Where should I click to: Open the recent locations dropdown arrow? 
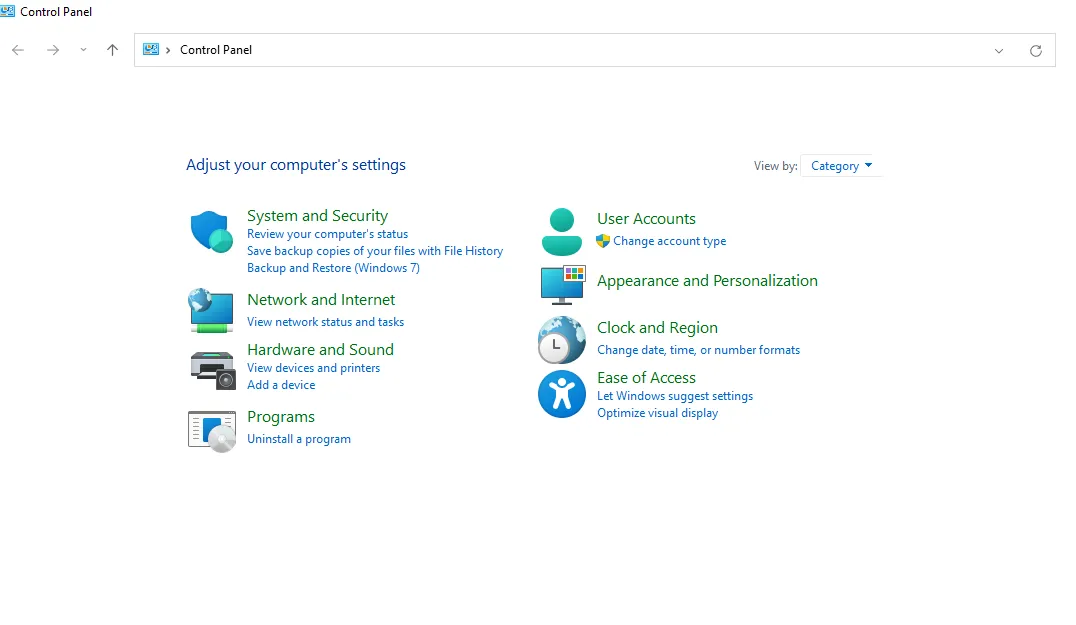[83, 49]
